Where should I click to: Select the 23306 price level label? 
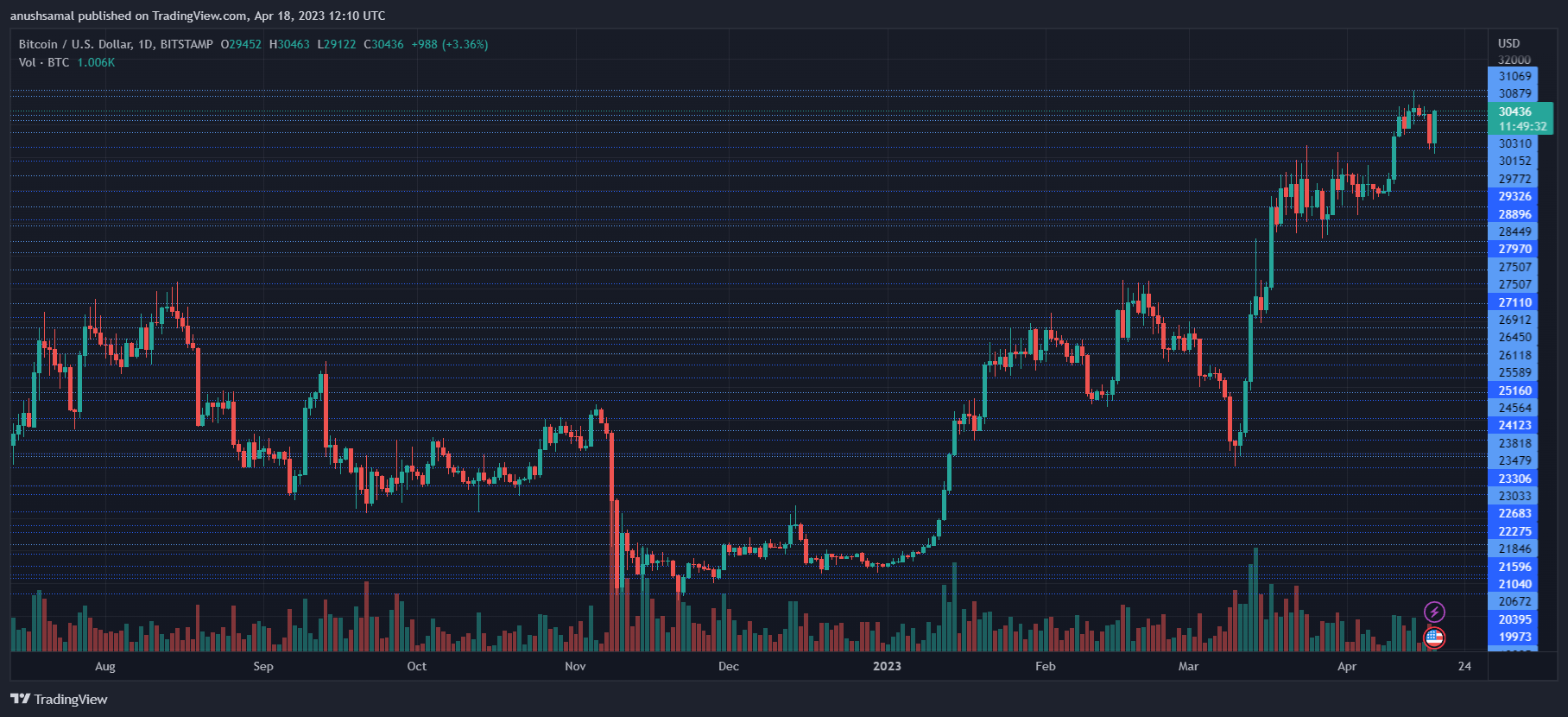pyautogui.click(x=1514, y=479)
